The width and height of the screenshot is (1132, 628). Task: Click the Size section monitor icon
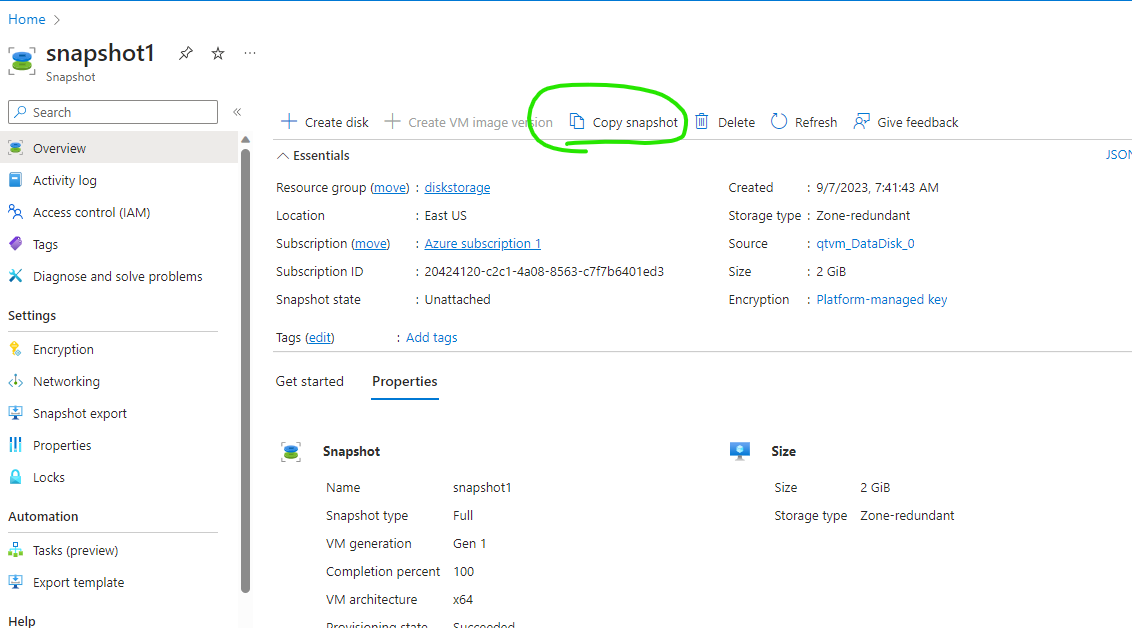tap(739, 451)
